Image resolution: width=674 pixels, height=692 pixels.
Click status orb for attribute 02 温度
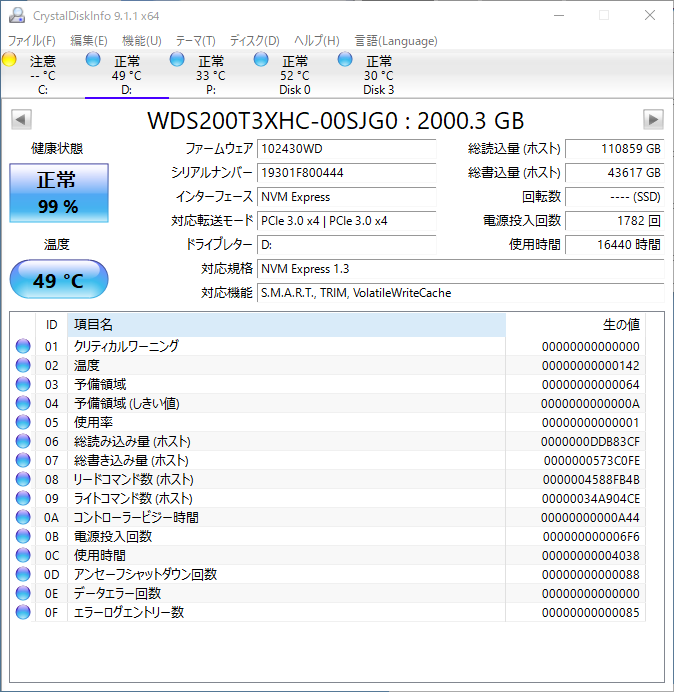click(x=23, y=365)
